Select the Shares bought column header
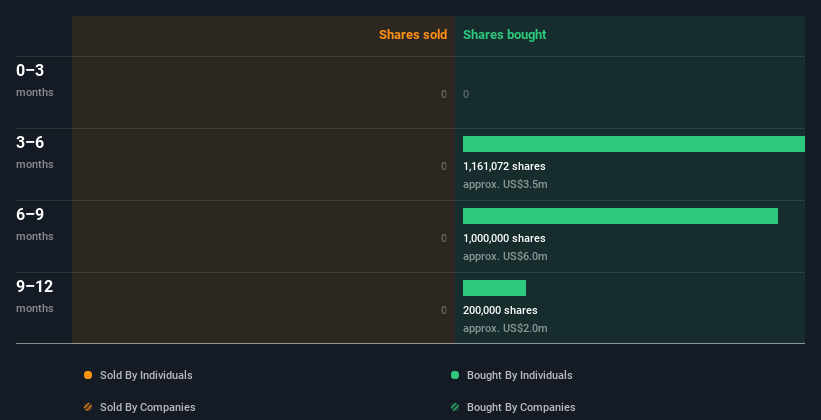The height and width of the screenshot is (420, 821). (504, 35)
